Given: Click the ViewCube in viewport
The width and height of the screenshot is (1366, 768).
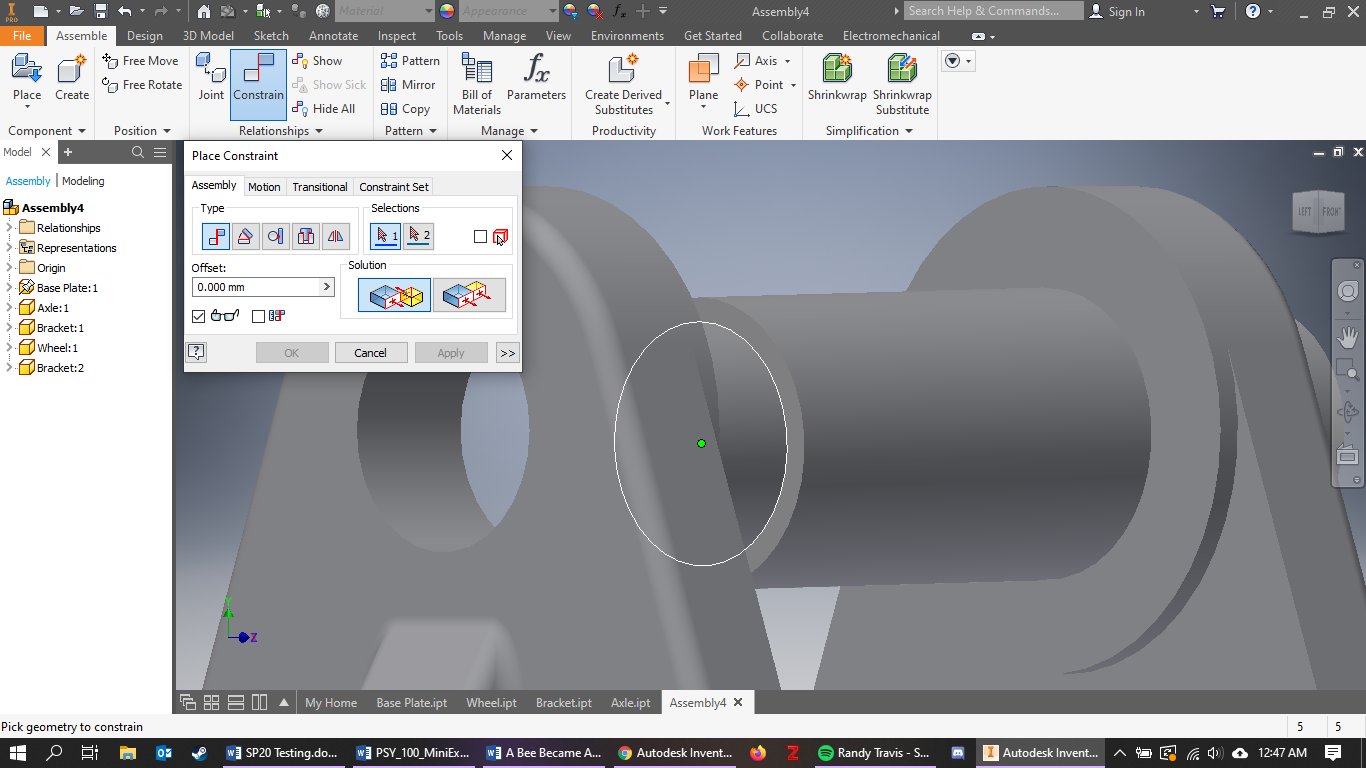Looking at the screenshot, I should (x=1319, y=212).
